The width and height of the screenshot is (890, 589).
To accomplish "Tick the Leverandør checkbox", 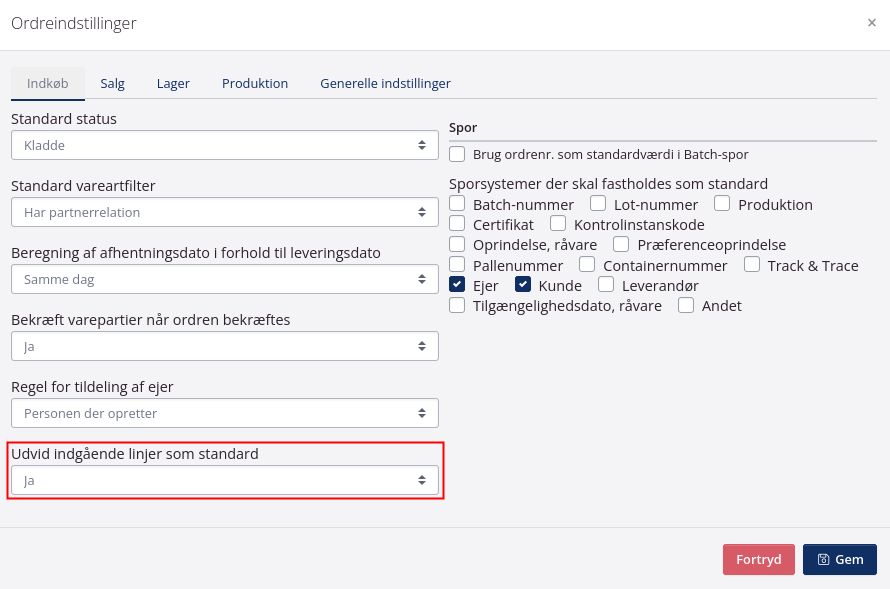I will (x=605, y=285).
